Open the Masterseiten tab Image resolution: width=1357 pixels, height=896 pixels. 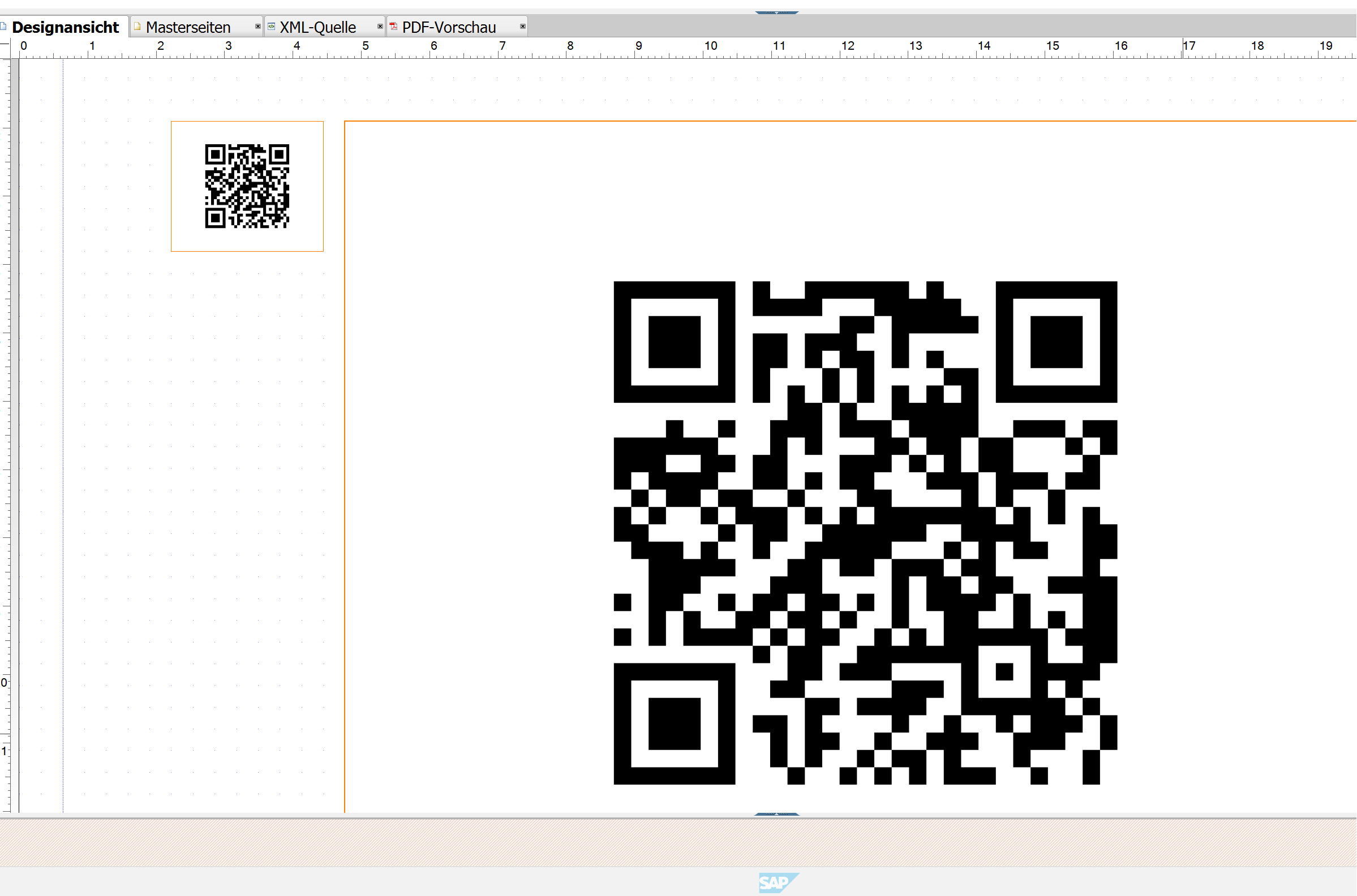[x=187, y=27]
